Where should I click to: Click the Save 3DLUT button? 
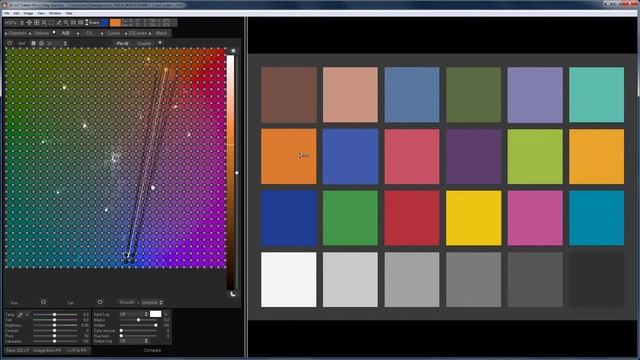[x=18, y=350]
